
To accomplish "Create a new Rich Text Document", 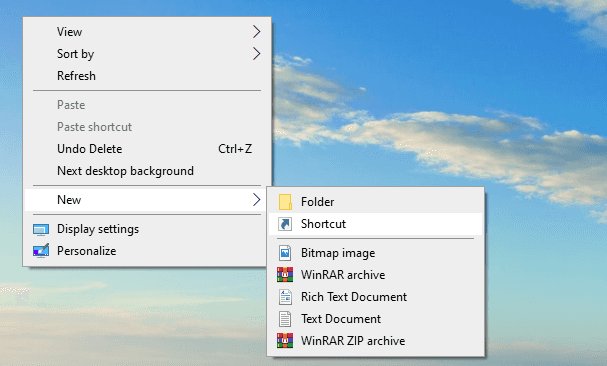I will 376,297.
